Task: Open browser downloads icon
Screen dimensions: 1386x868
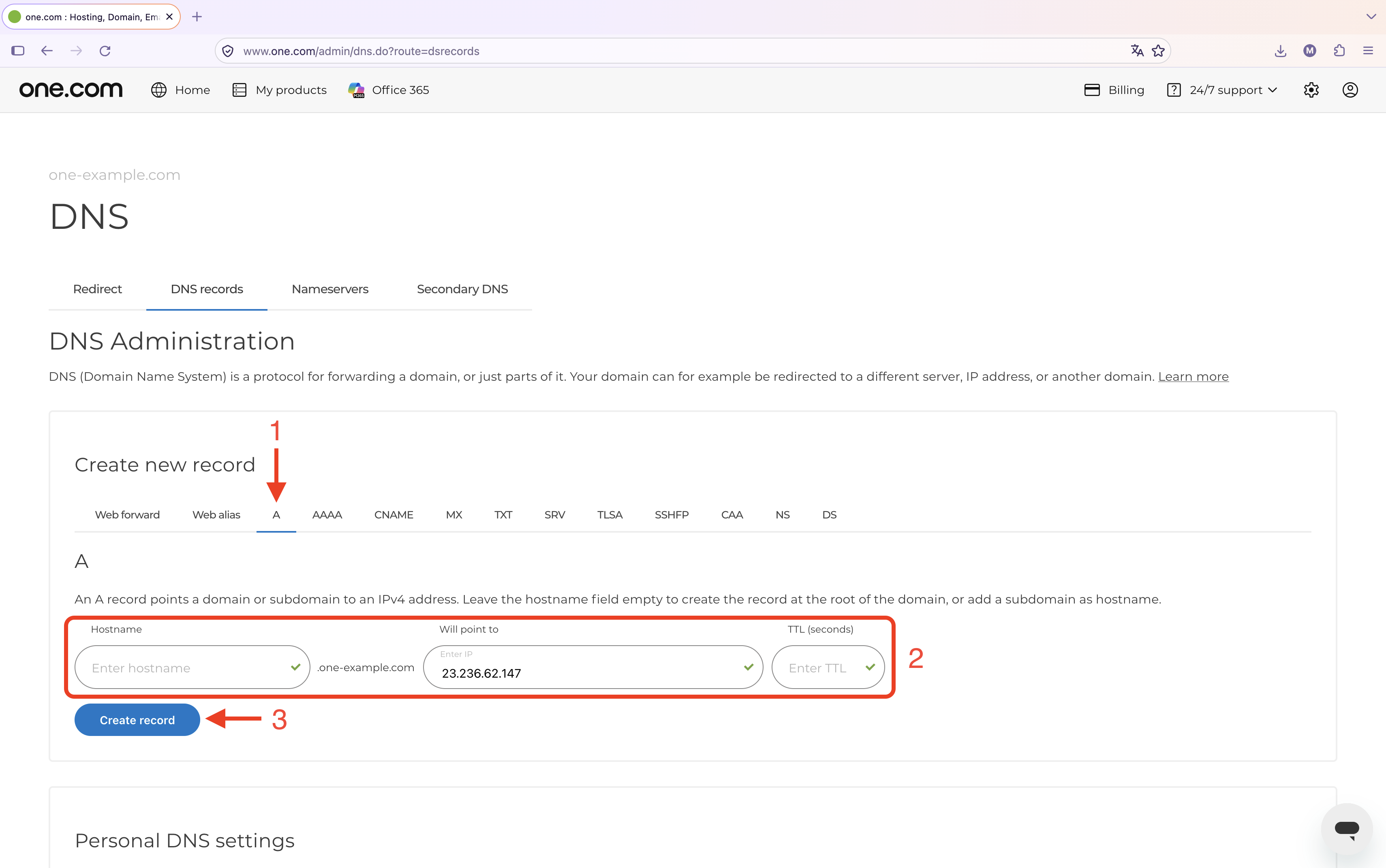Action: [x=1280, y=51]
